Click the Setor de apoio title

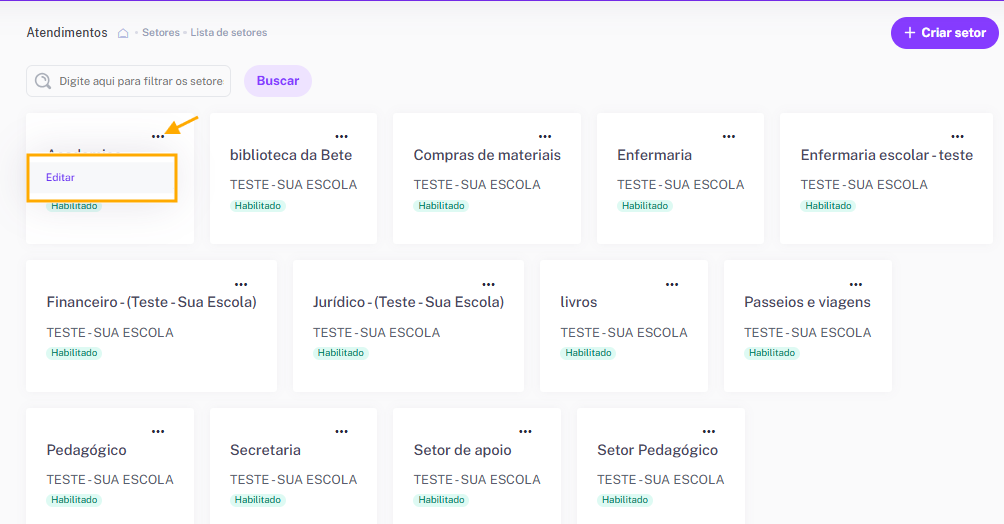pos(462,450)
